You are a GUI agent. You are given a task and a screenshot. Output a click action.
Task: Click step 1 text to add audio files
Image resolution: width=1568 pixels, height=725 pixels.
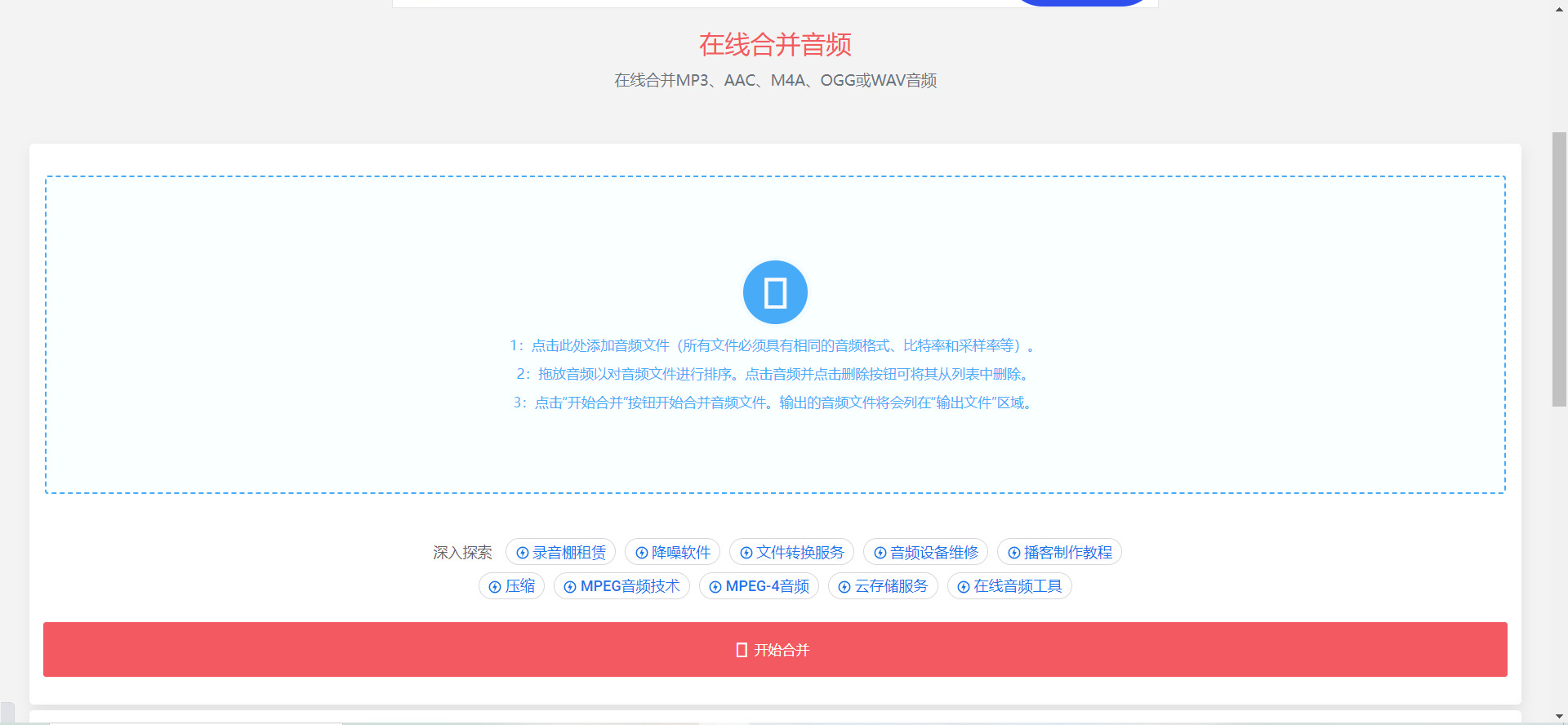pyautogui.click(x=774, y=345)
